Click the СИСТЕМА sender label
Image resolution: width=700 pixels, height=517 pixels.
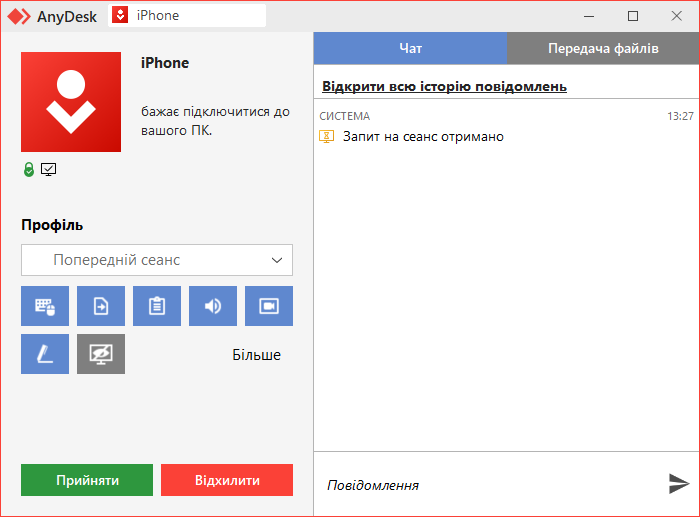coord(345,116)
